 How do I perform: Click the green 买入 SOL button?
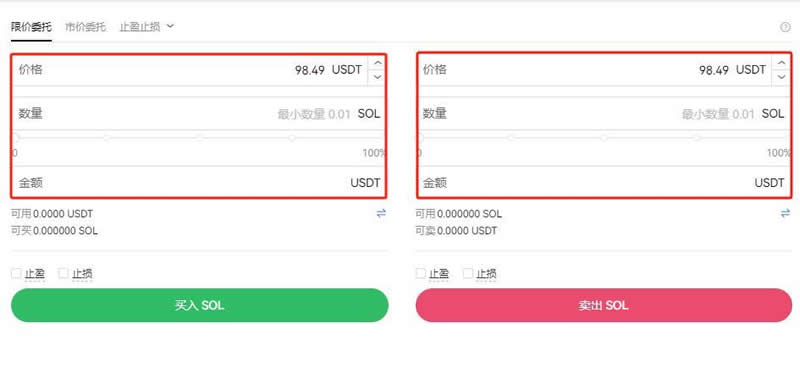[x=199, y=305]
